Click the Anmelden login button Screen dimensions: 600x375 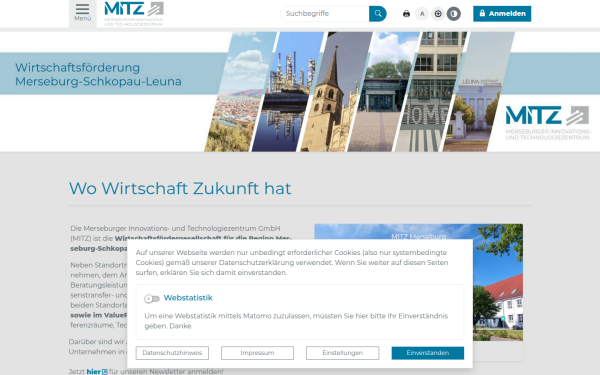(x=502, y=14)
